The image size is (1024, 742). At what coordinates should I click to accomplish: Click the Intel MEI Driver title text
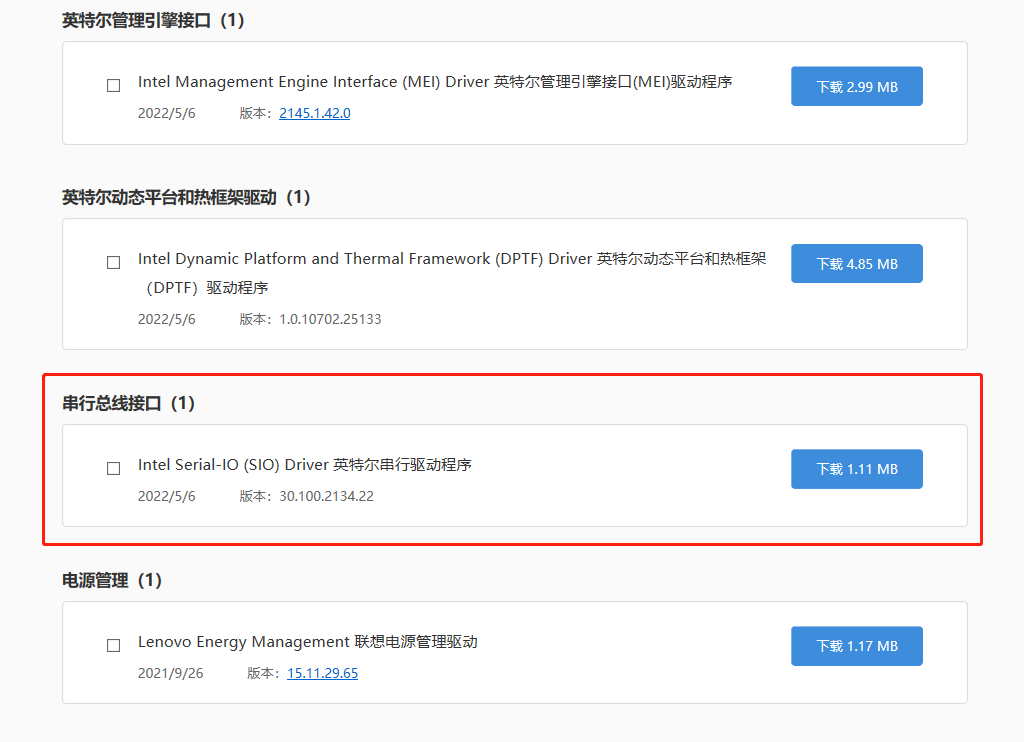click(435, 82)
